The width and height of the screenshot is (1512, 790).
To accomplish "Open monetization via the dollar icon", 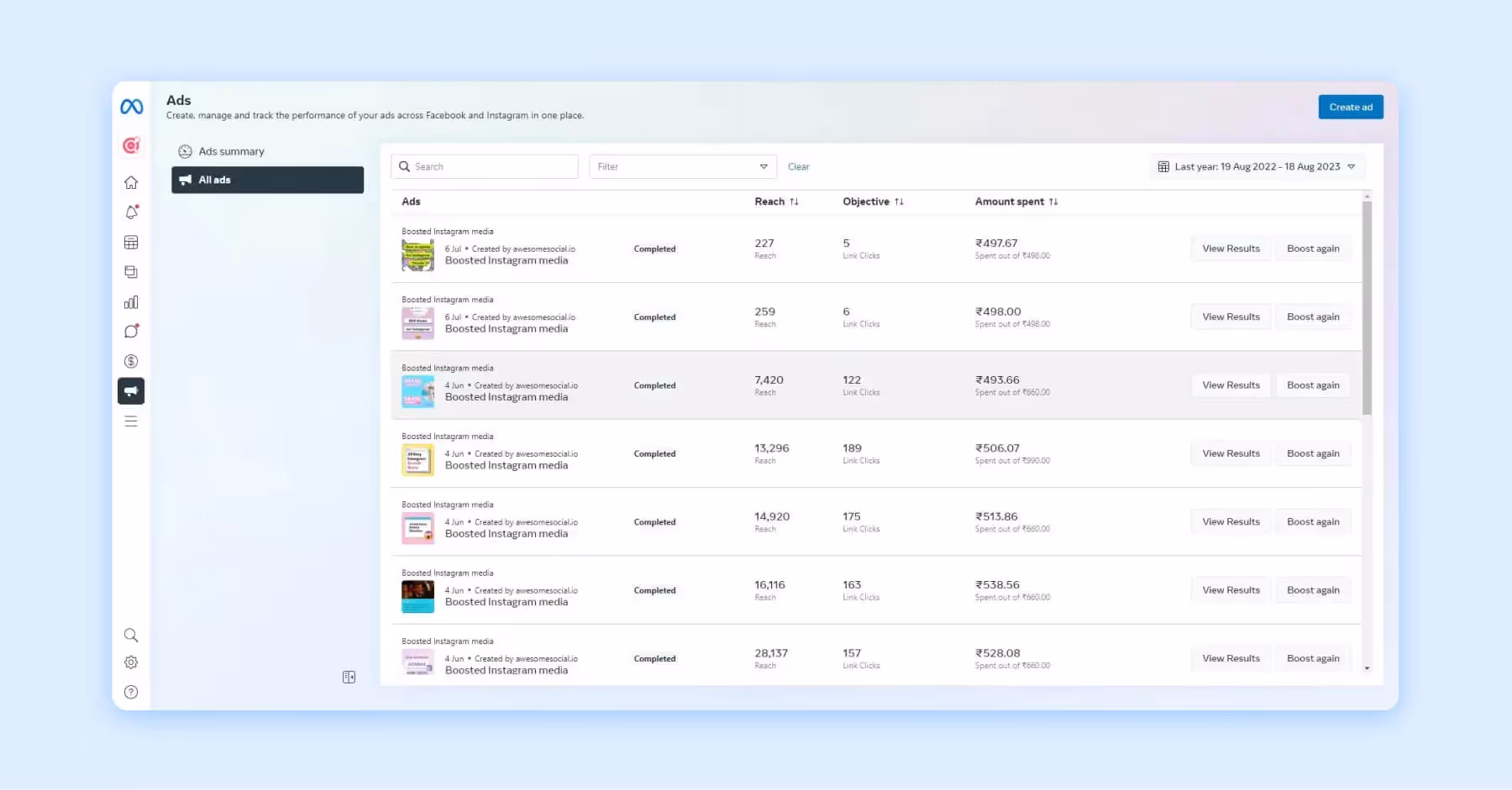I will [131, 361].
